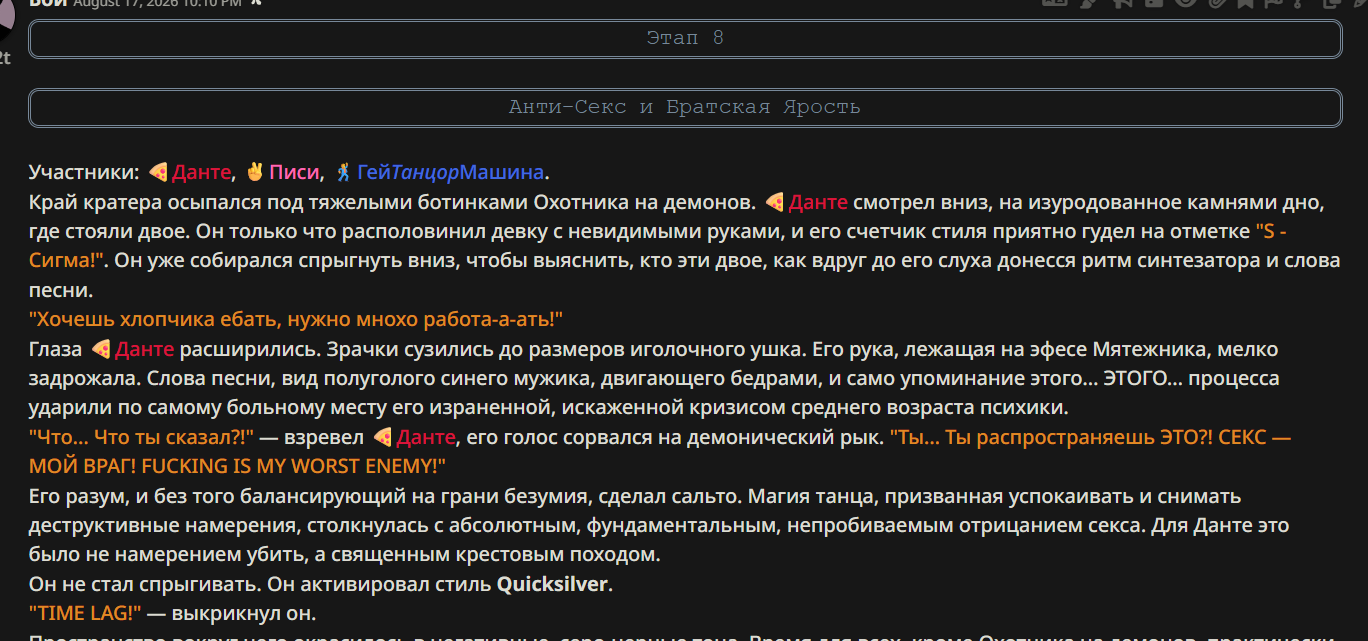Viewport: 1368px width, 641px height.
Task: Click the pizza emoji before "Данте смотрел вниз"
Action: (775, 203)
